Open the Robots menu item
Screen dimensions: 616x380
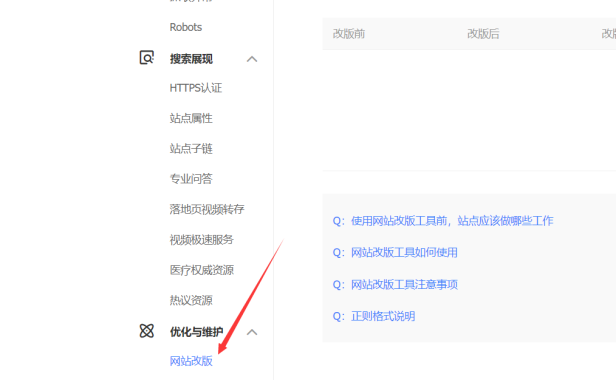(185, 27)
